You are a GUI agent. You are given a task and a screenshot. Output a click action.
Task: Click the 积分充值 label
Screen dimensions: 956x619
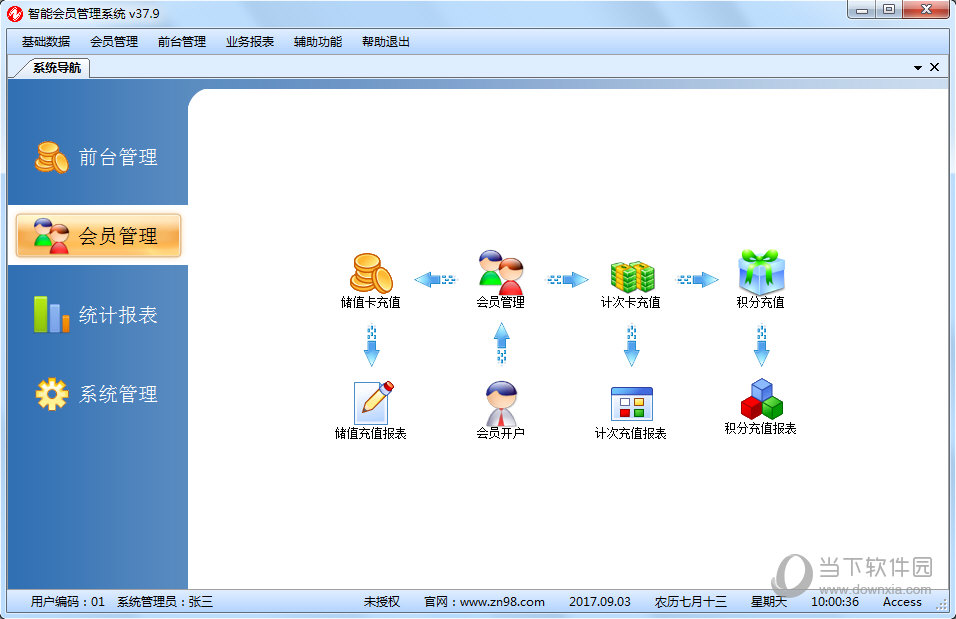click(761, 302)
